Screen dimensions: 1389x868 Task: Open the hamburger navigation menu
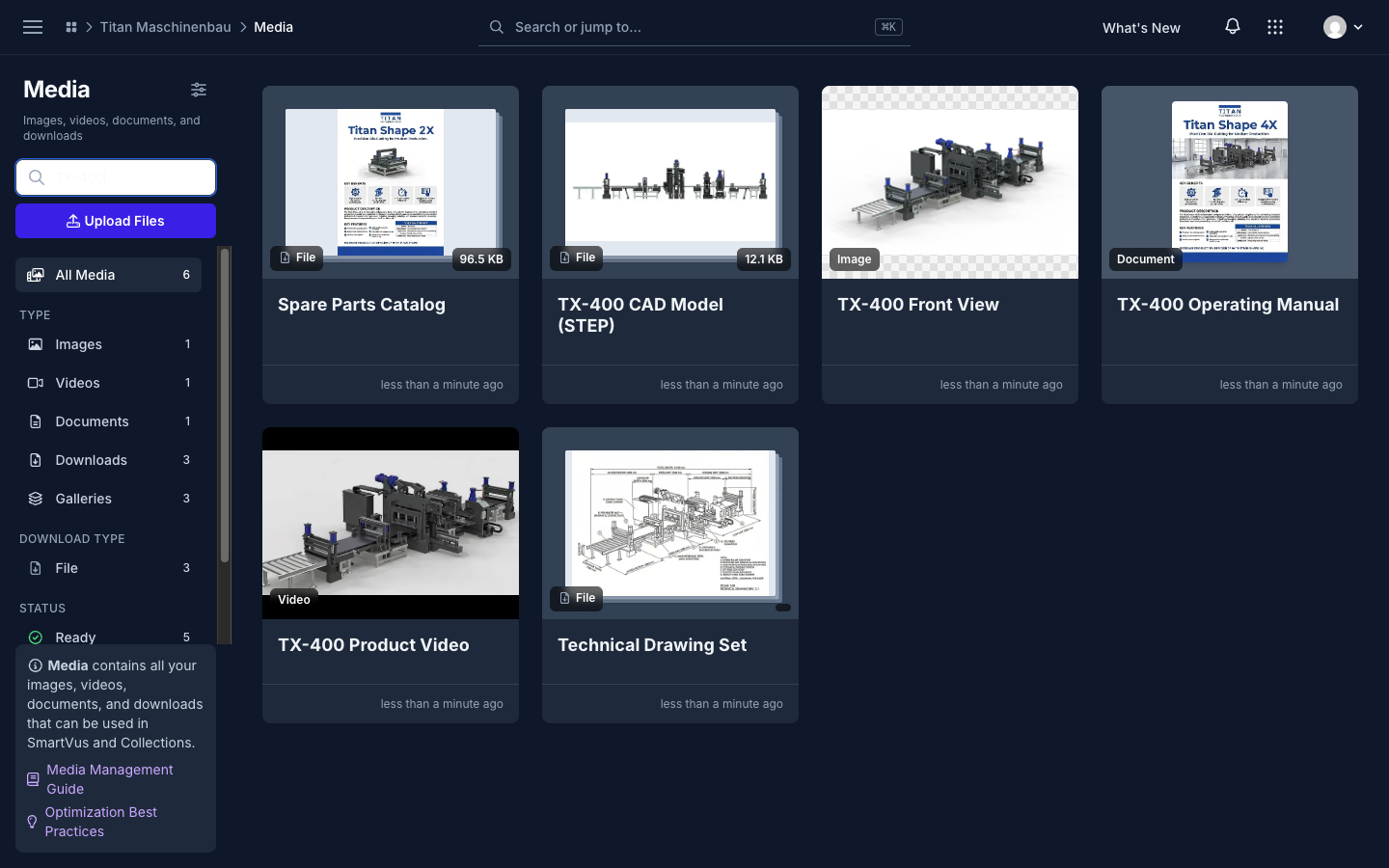click(x=33, y=27)
